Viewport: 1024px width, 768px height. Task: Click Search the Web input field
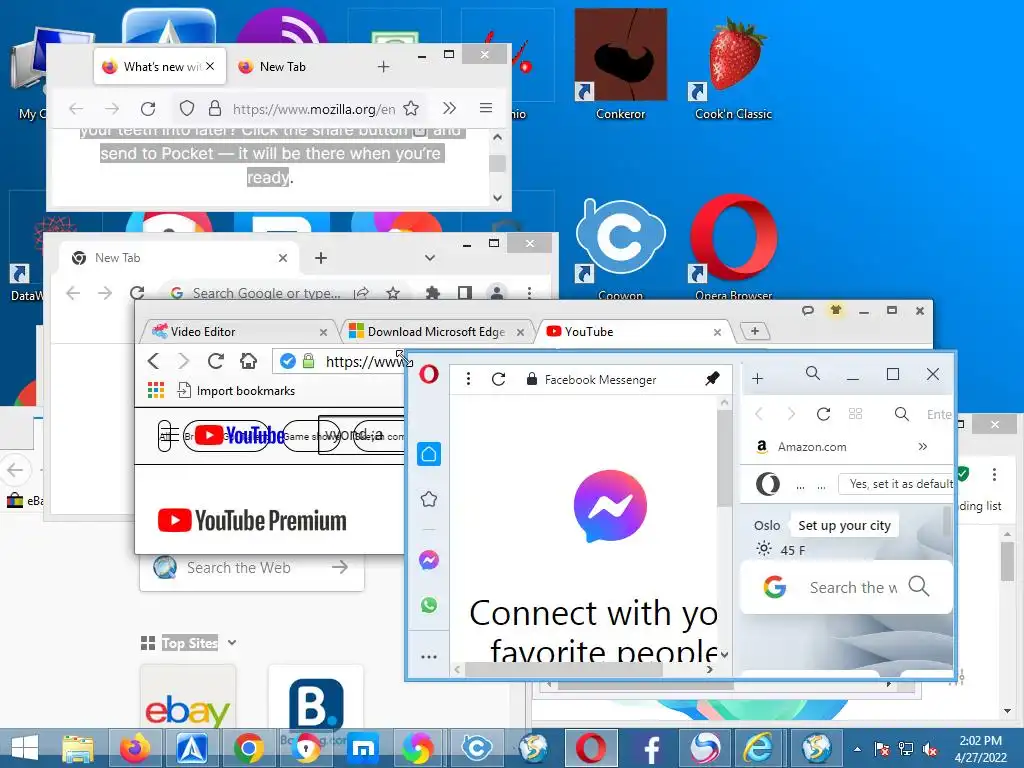251,568
